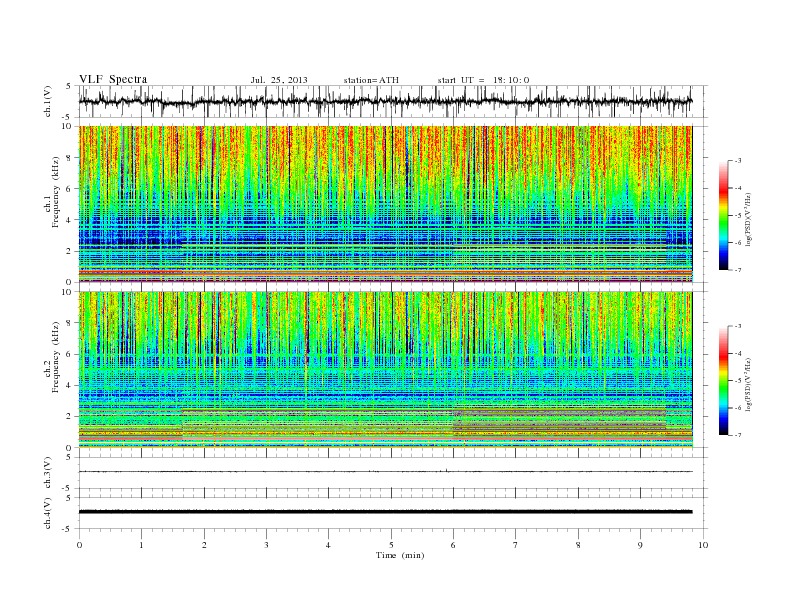The image size is (792, 612).
Task: Click the "1" tick on the time axis
Action: tap(141, 545)
